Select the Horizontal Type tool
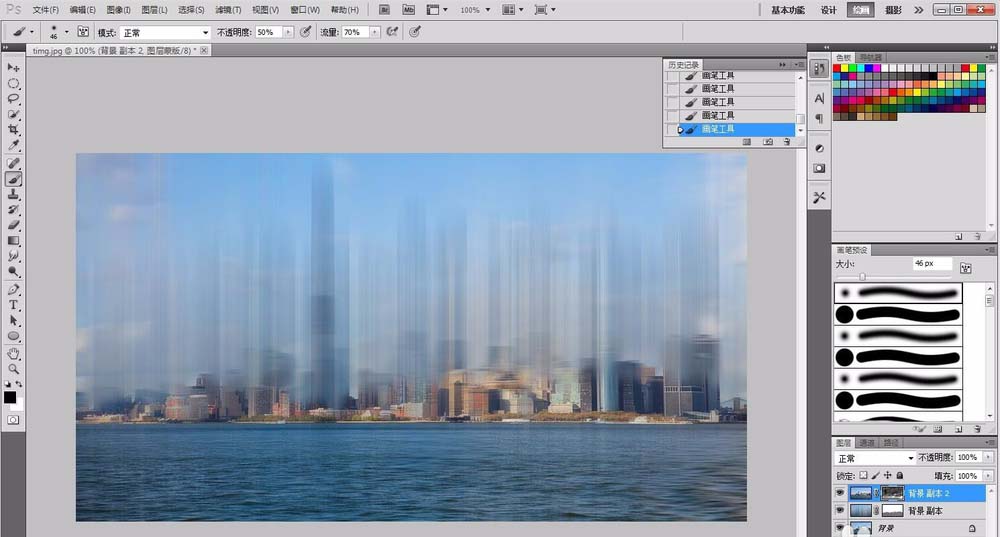 pyautogui.click(x=14, y=305)
